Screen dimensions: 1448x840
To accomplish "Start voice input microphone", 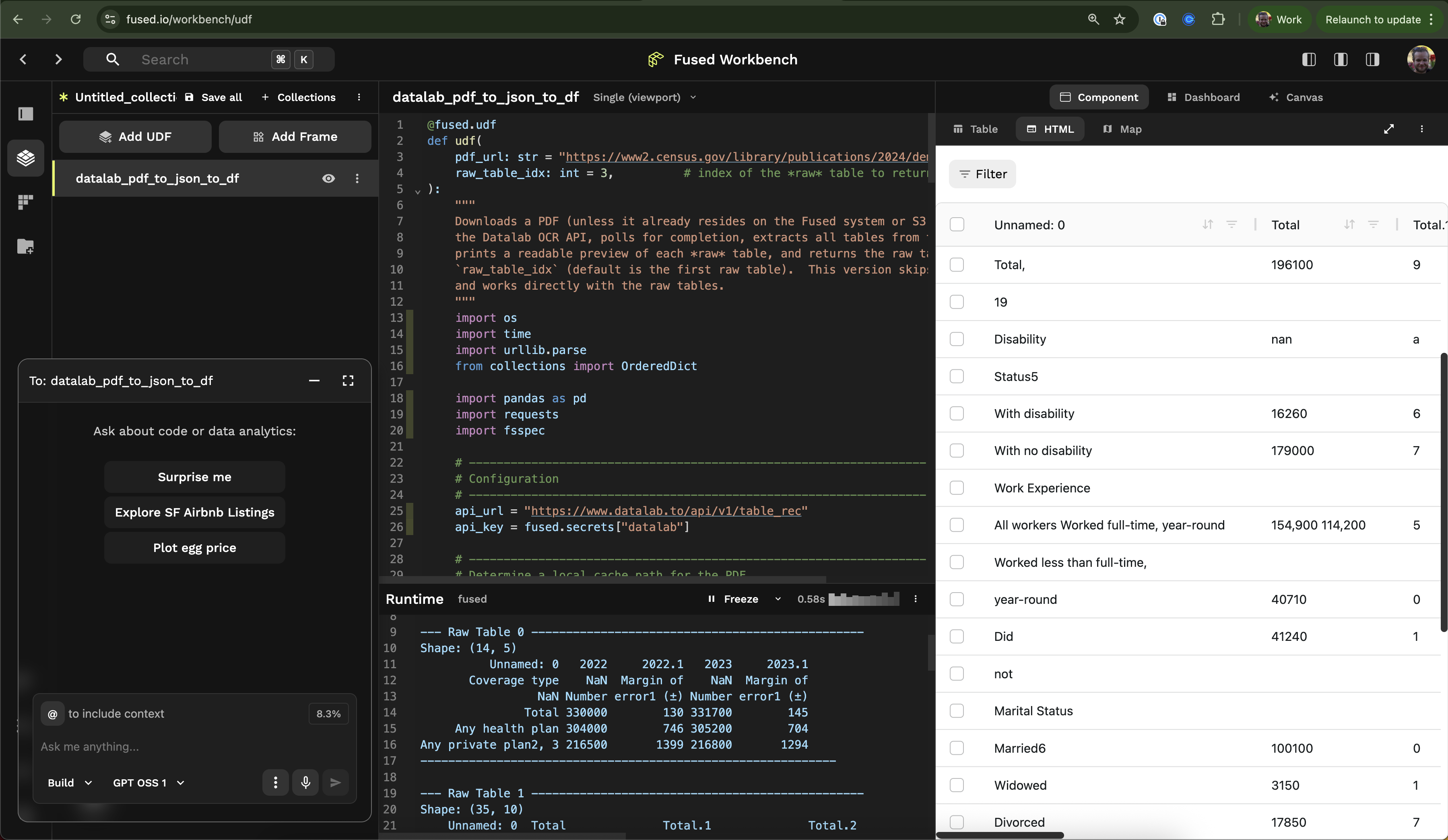I will tap(306, 782).
